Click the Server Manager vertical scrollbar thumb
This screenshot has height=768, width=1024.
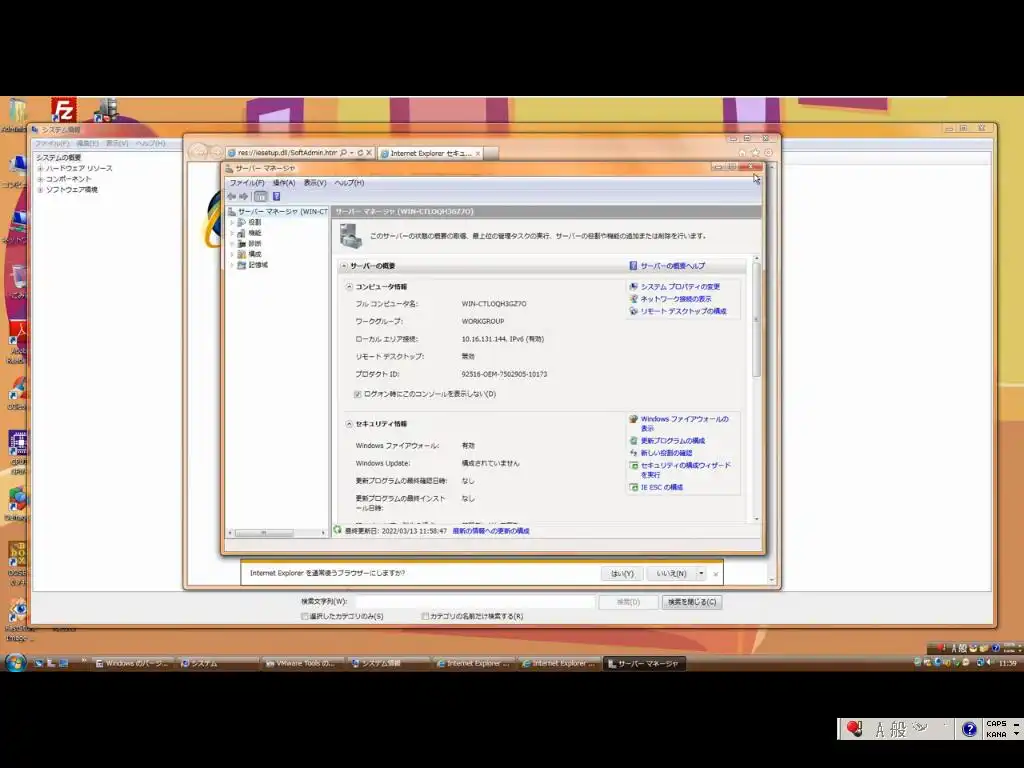(756, 319)
